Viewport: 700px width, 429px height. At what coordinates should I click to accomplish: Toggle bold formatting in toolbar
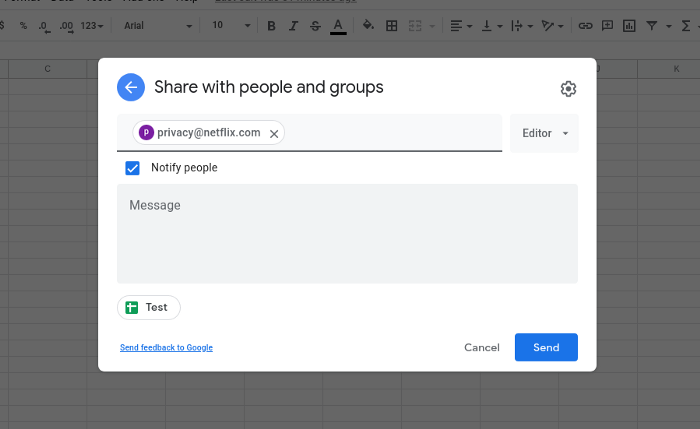click(271, 25)
